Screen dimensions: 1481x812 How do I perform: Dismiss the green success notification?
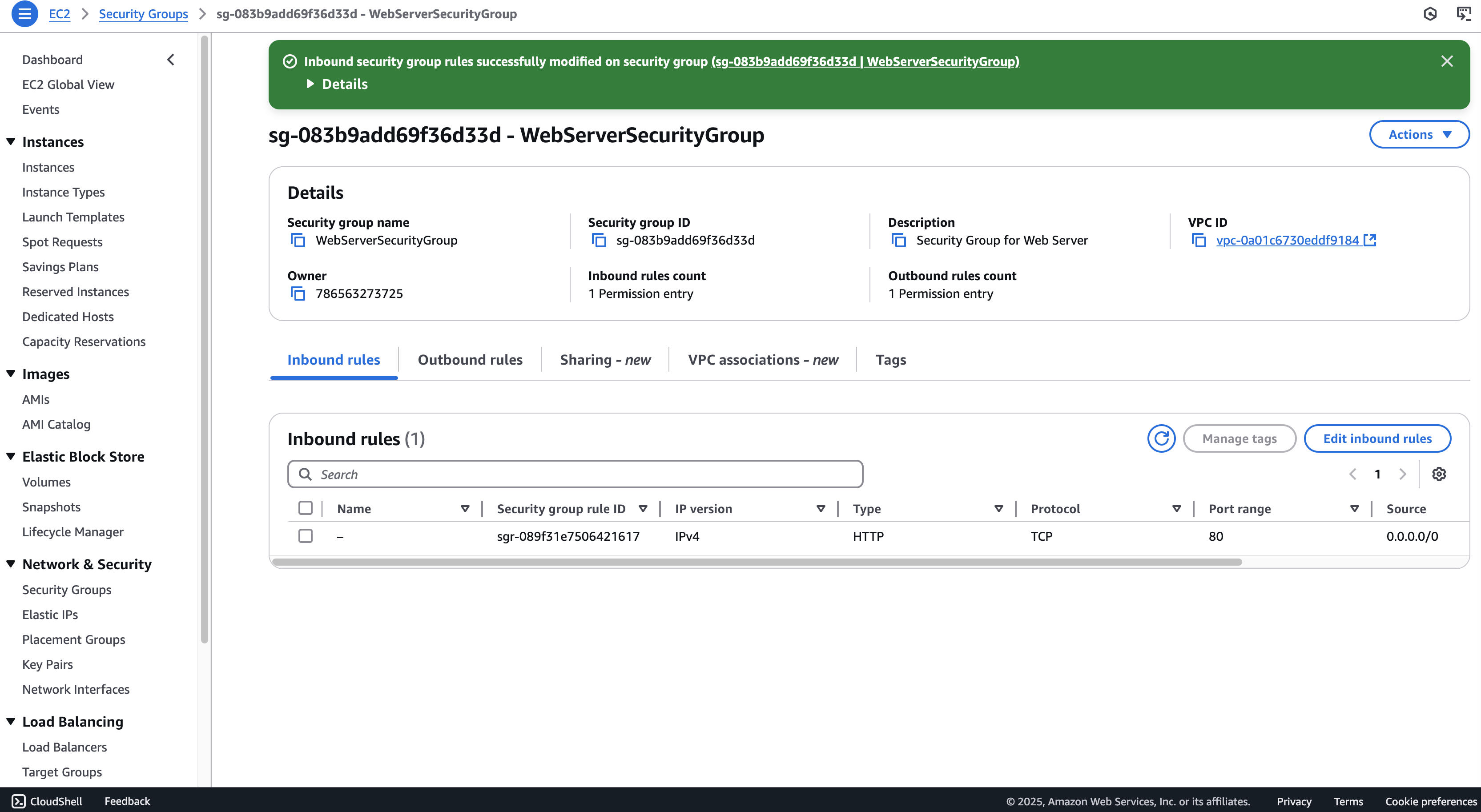1447,61
